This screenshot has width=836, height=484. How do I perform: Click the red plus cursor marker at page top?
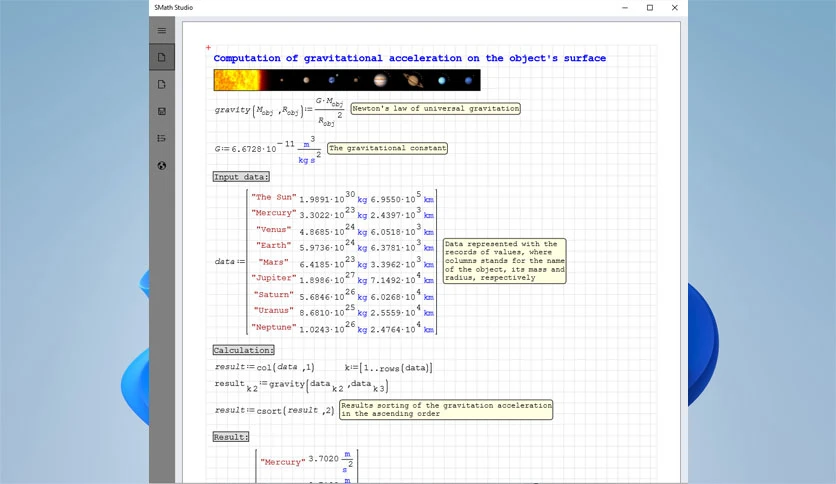(x=208, y=47)
